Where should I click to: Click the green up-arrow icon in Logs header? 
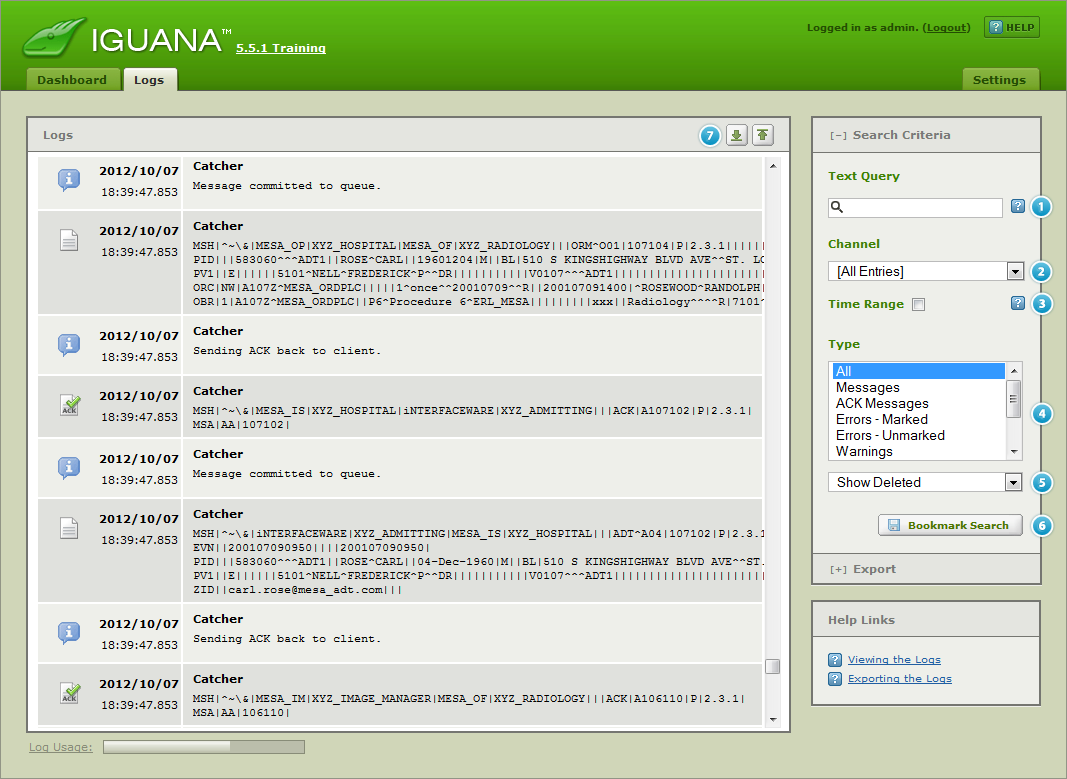763,136
